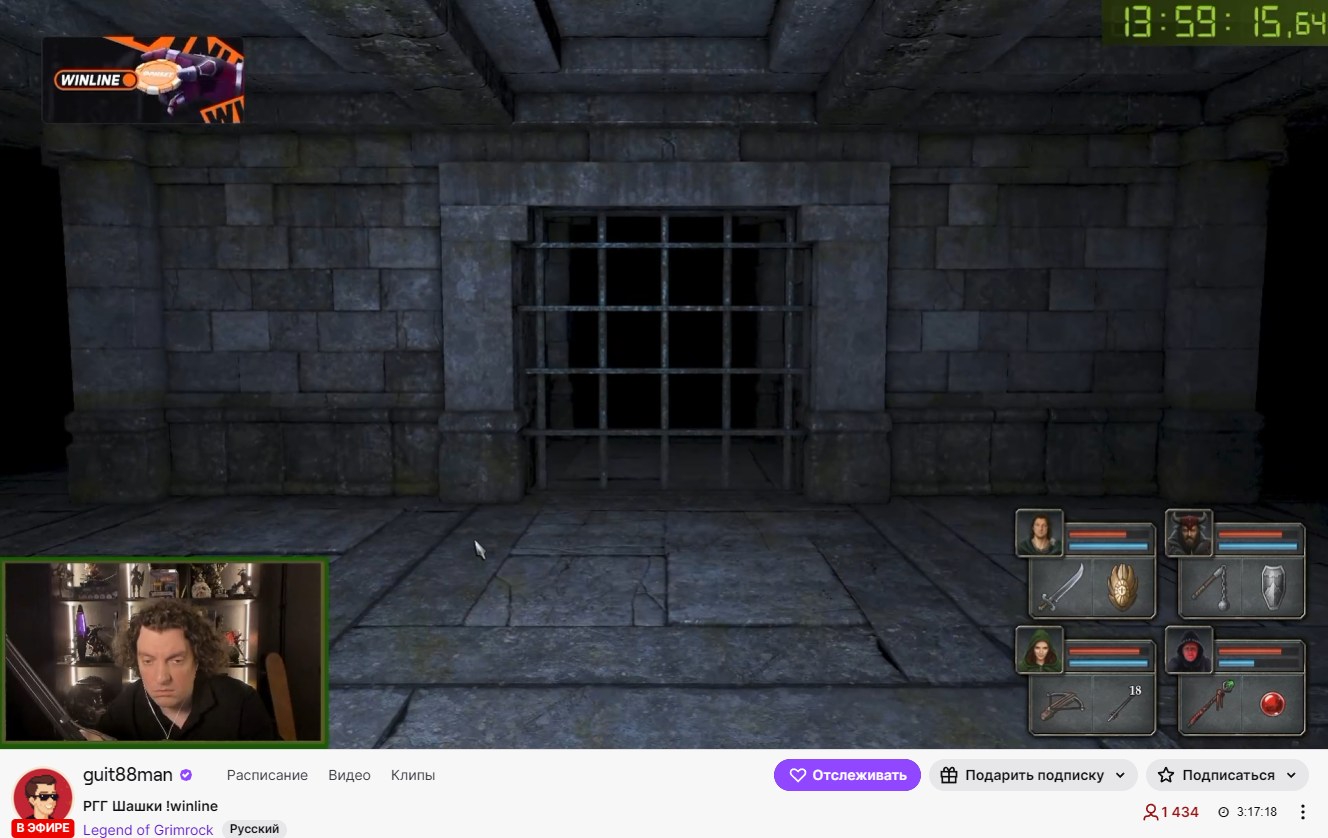Attack with the flail weapon
This screenshot has height=838, width=1328.
tap(1211, 588)
